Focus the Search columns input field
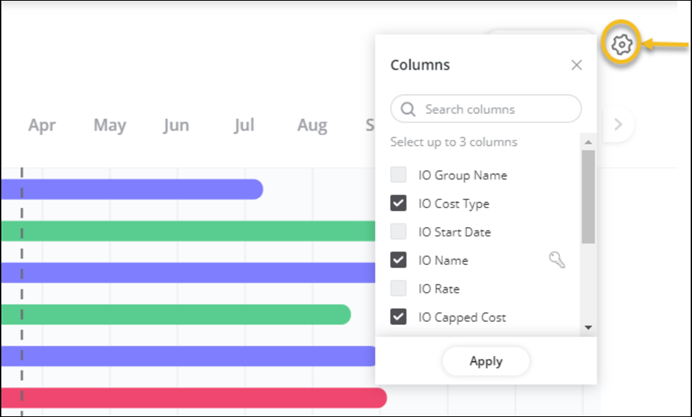692x417 pixels. (x=495, y=109)
